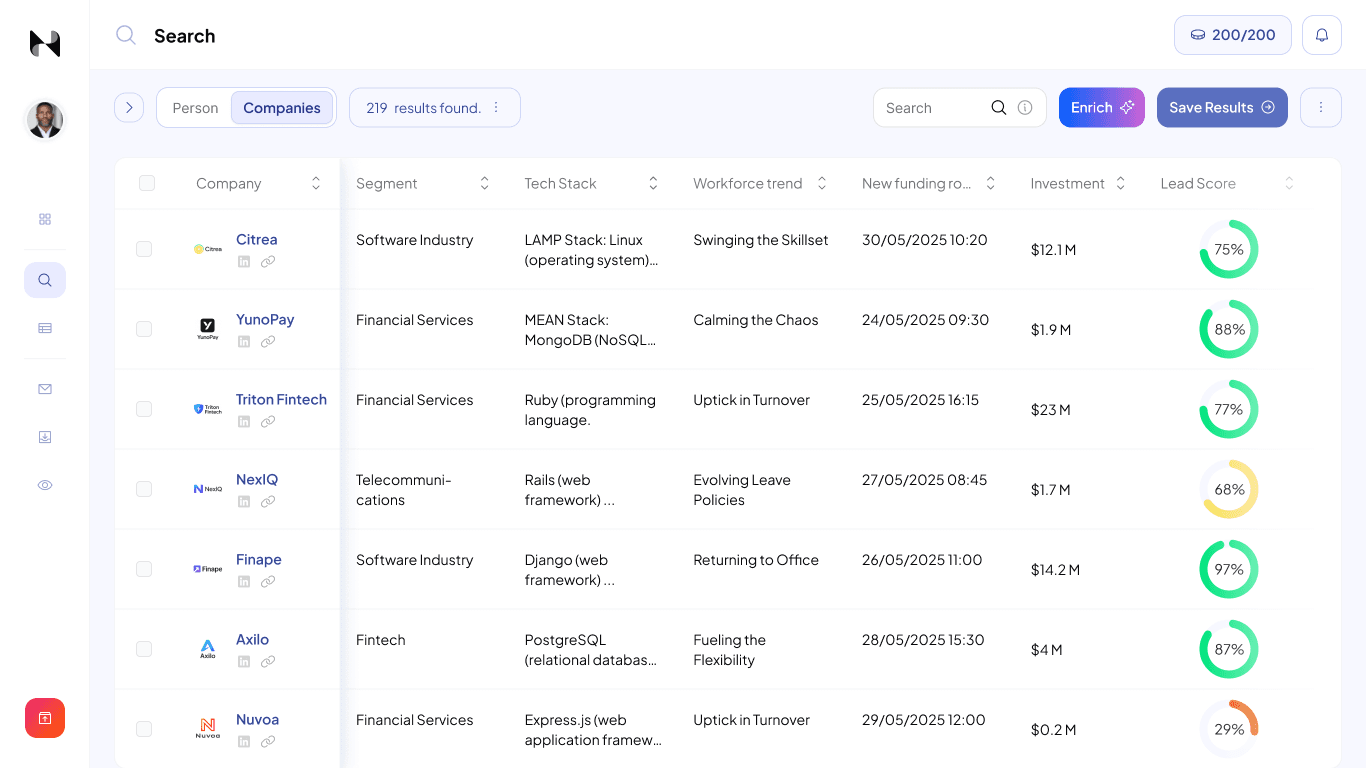Open the dashboard grid icon in sidebar
The image size is (1366, 768).
pos(45,219)
